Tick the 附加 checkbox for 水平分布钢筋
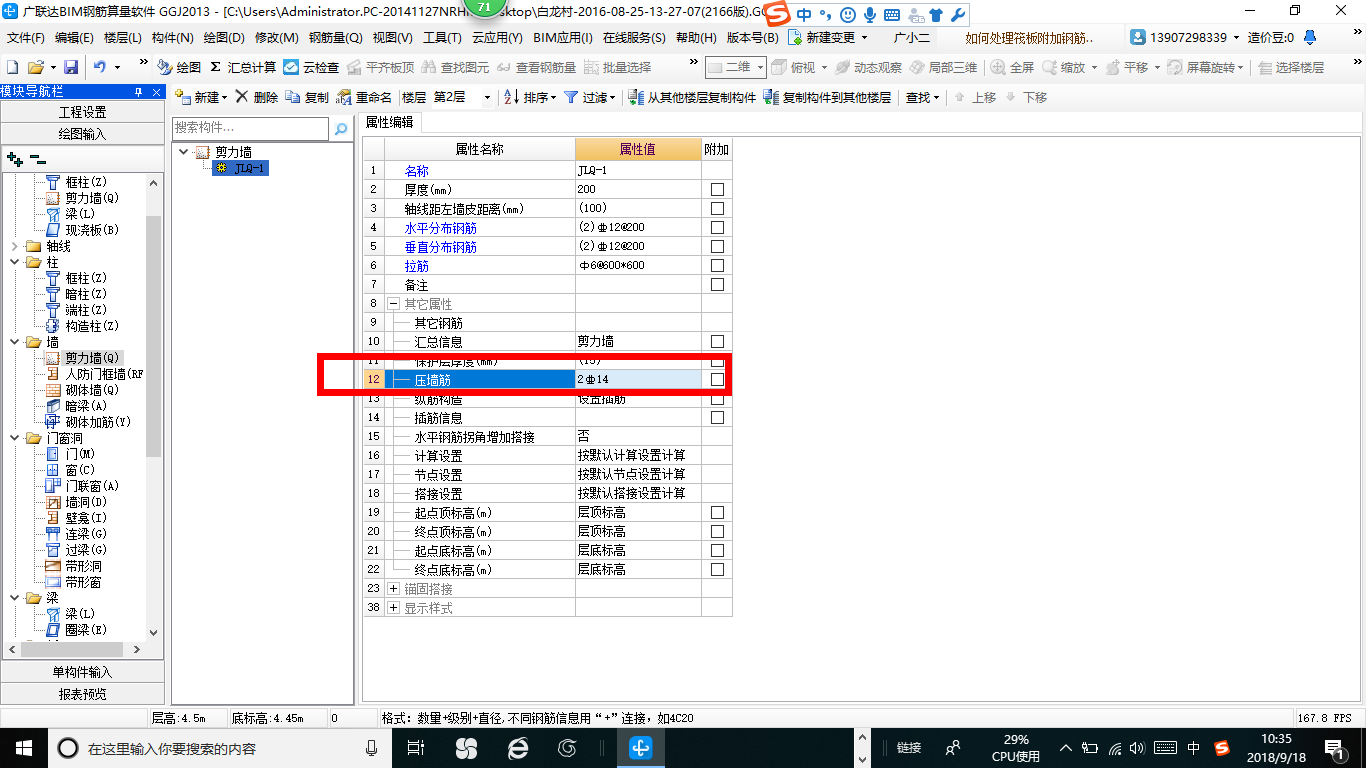 tap(717, 227)
